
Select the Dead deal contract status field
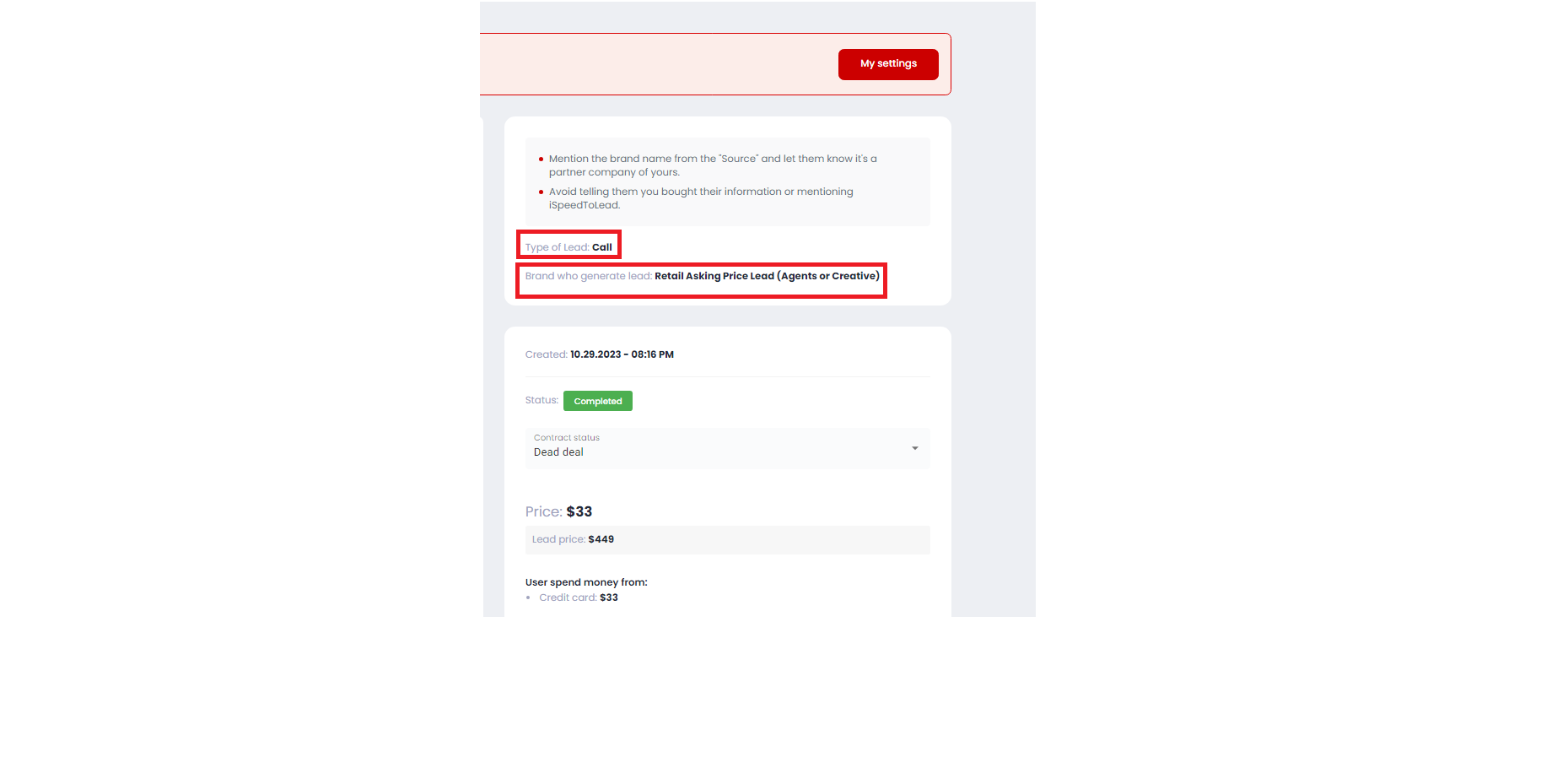pos(727,448)
